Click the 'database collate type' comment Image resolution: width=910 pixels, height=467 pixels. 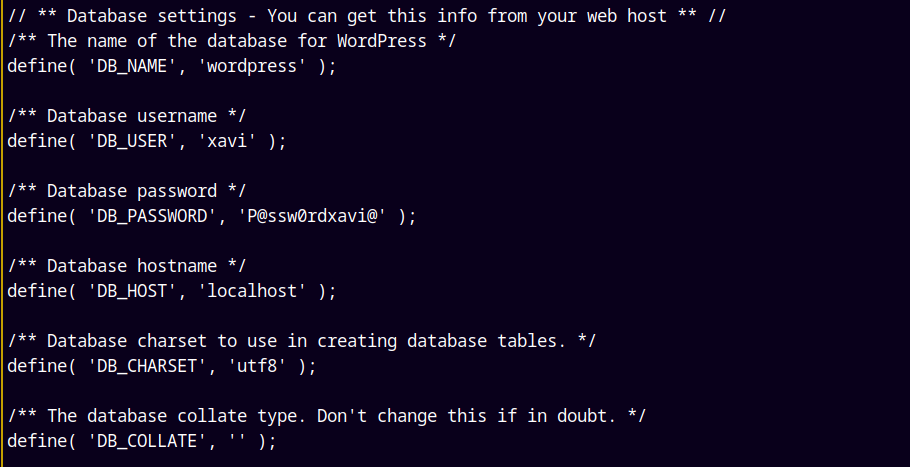[322, 416]
